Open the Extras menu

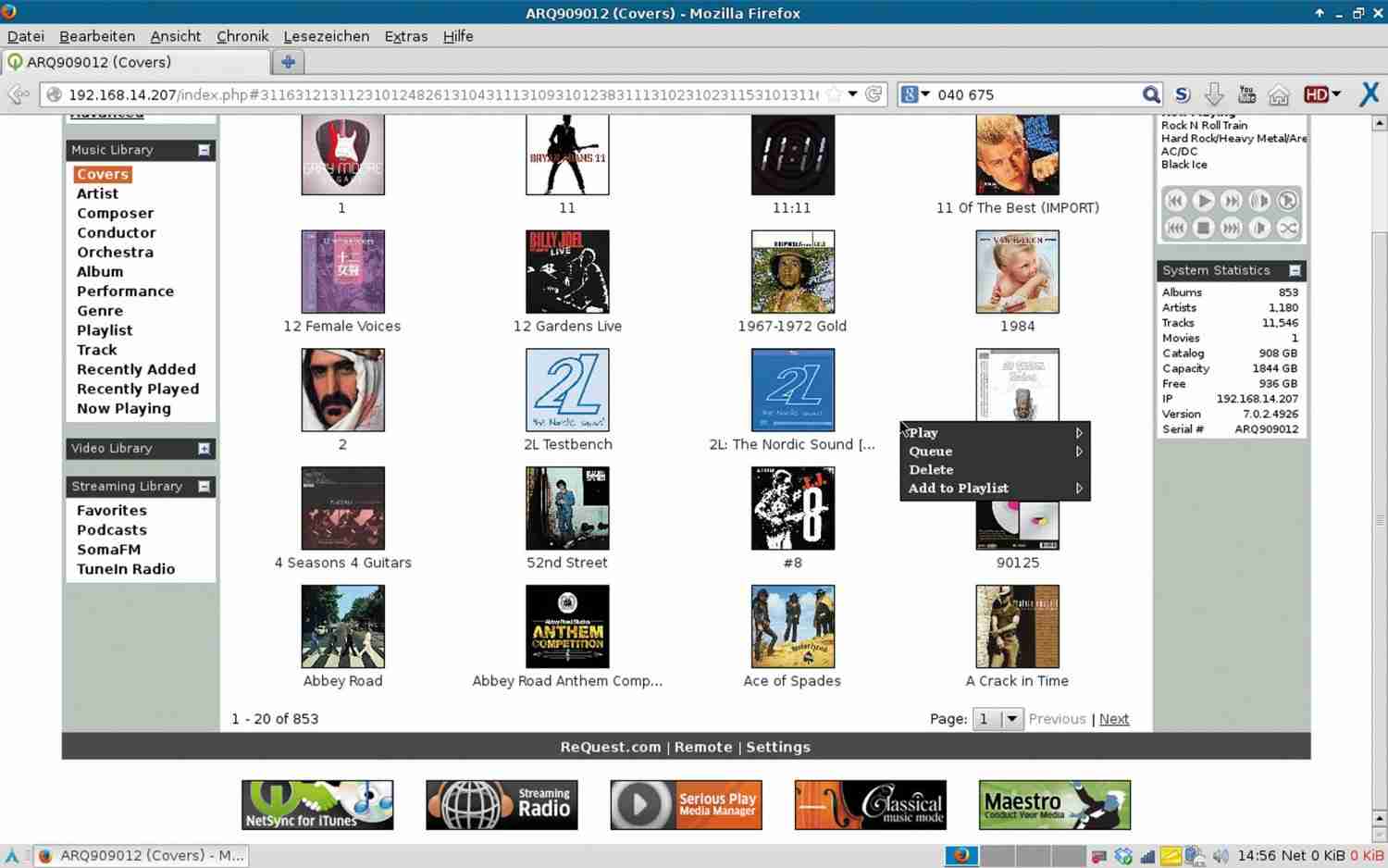406,36
